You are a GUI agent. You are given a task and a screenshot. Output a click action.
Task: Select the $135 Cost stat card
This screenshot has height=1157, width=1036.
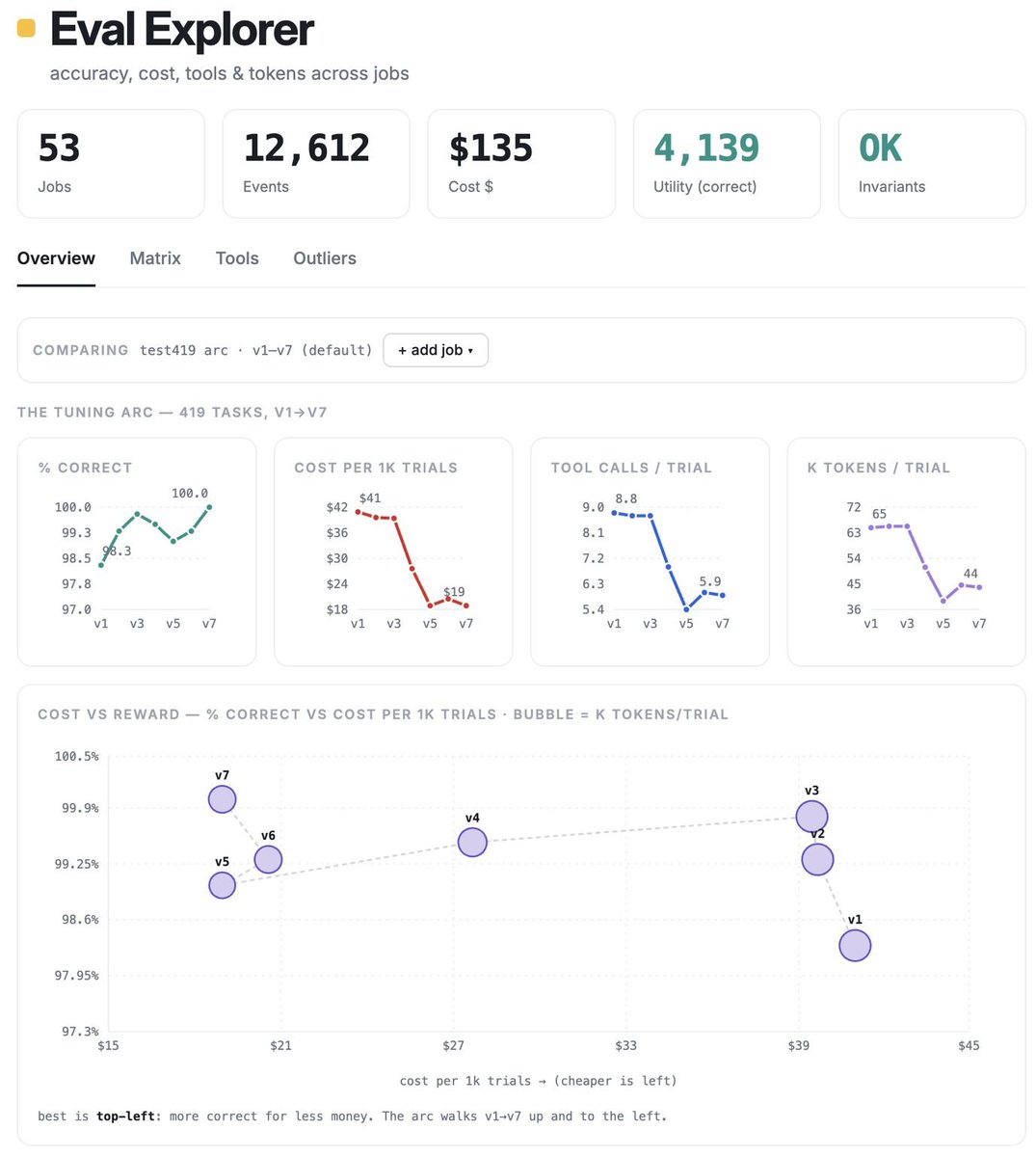[x=521, y=164]
